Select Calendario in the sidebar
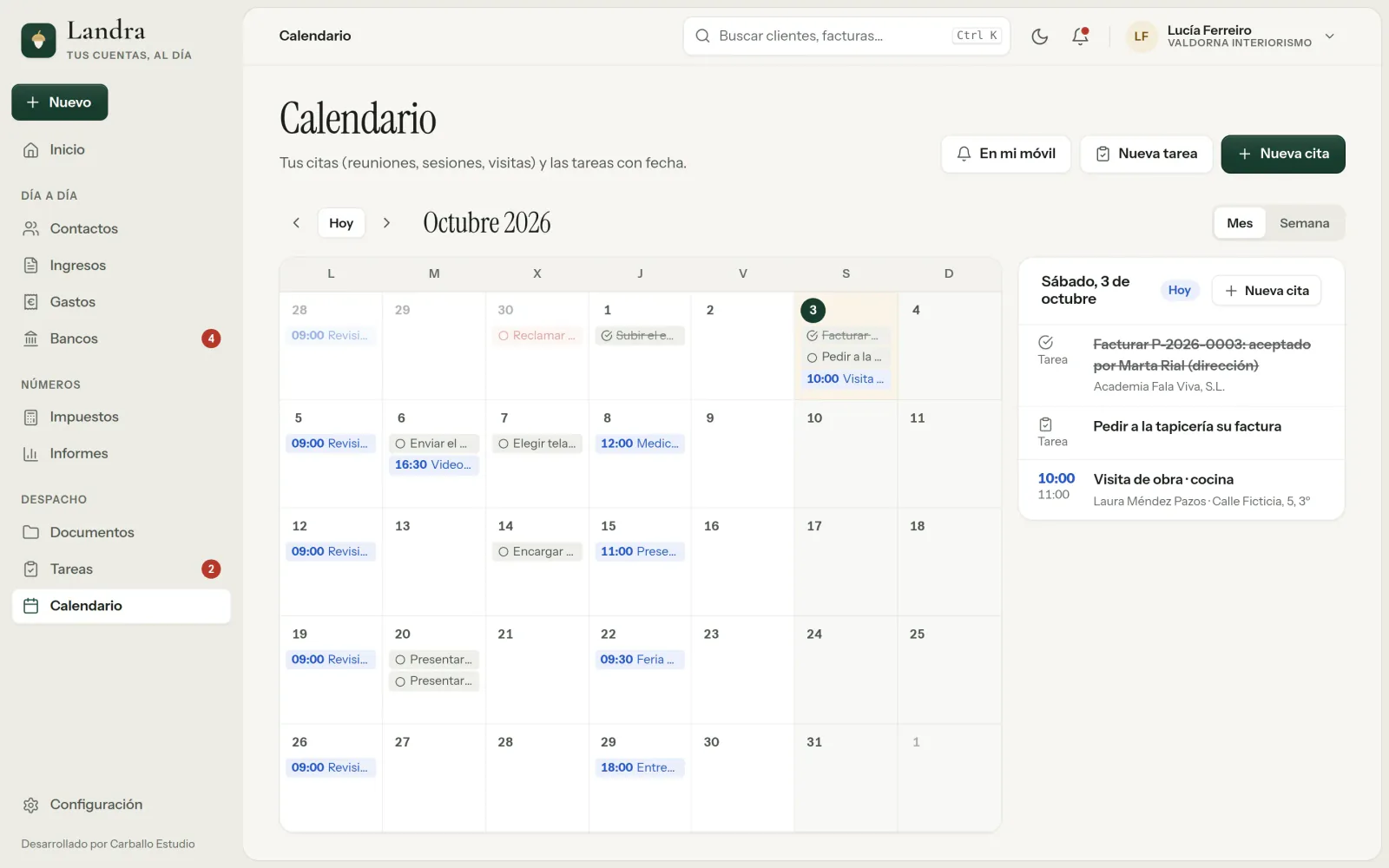 (x=121, y=606)
